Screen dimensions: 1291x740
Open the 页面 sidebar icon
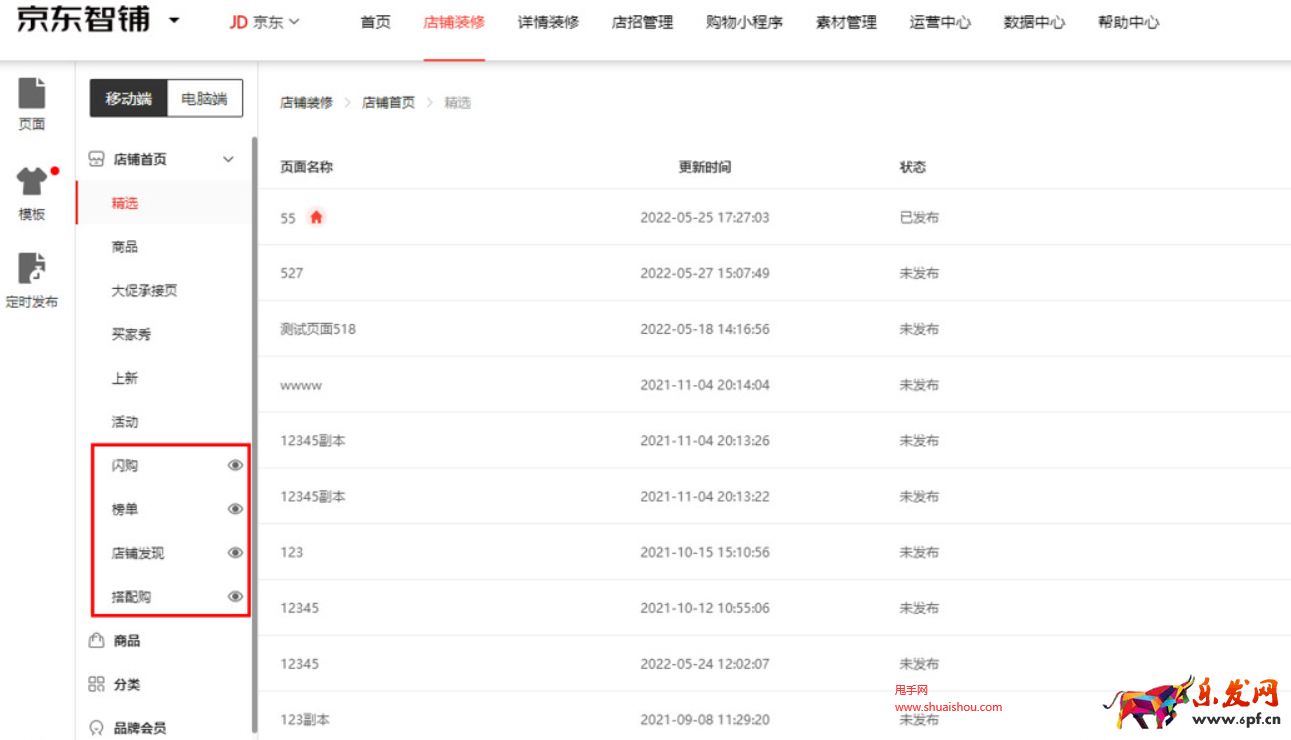(32, 93)
